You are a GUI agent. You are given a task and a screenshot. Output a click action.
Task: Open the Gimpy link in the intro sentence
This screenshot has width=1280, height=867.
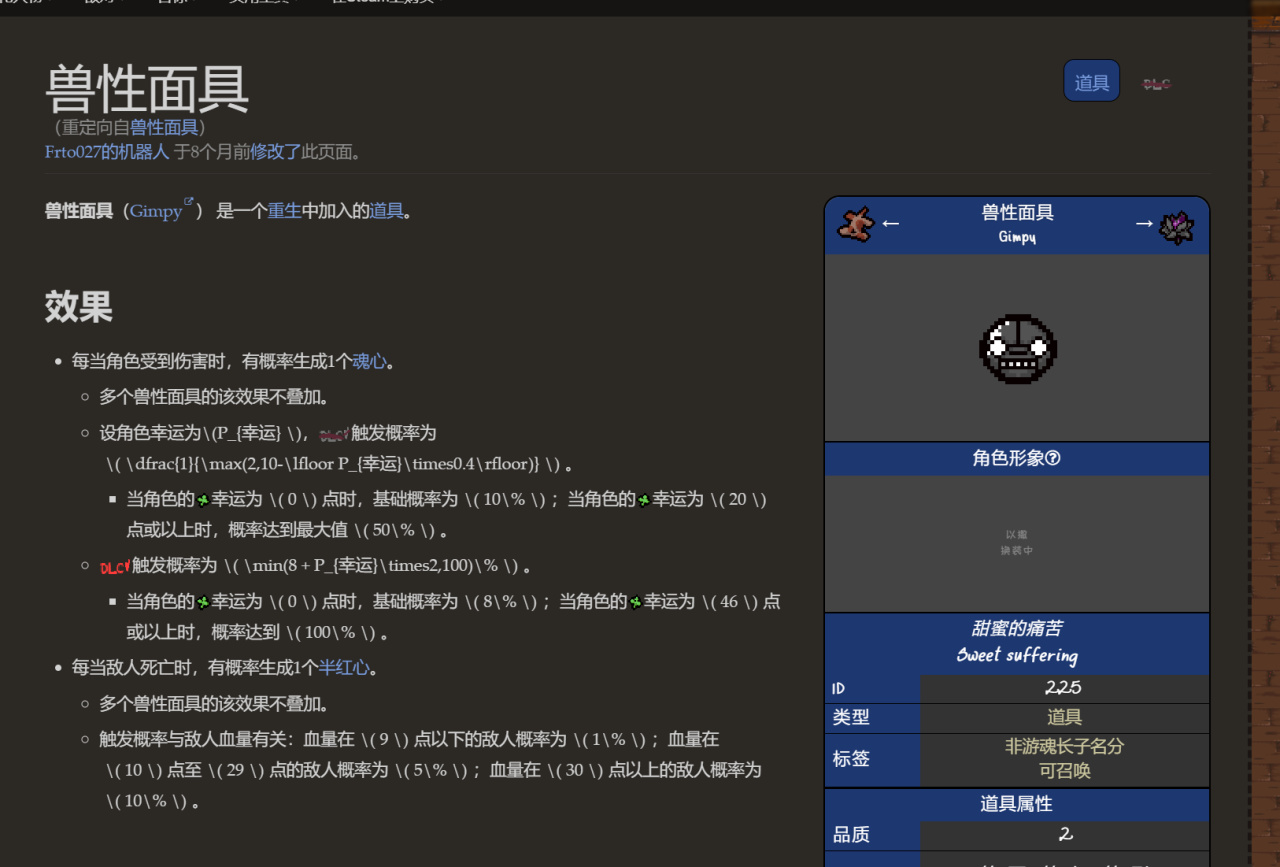pyautogui.click(x=156, y=211)
